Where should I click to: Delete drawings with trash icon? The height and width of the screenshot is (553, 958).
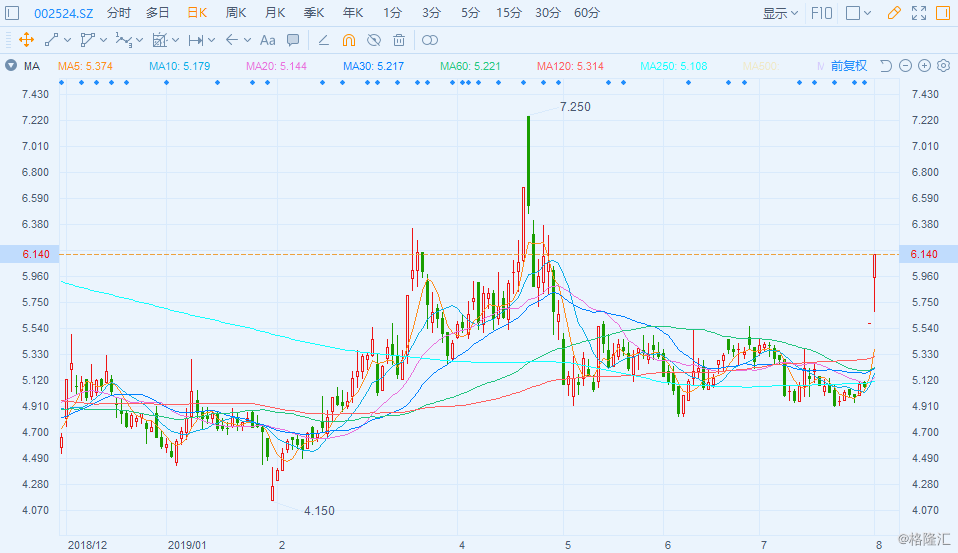point(399,40)
